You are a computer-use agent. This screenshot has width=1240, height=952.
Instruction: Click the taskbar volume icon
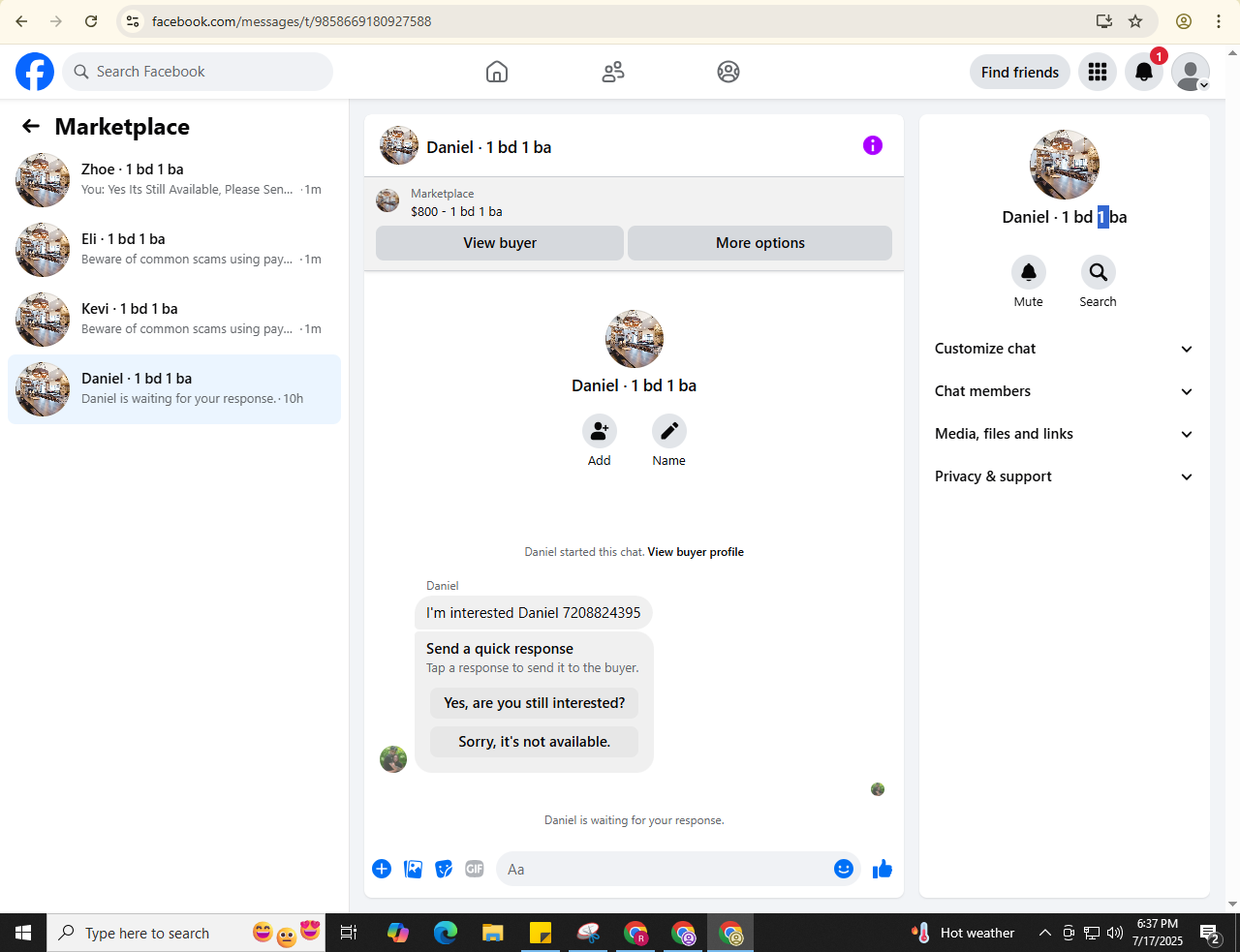coord(1115,933)
